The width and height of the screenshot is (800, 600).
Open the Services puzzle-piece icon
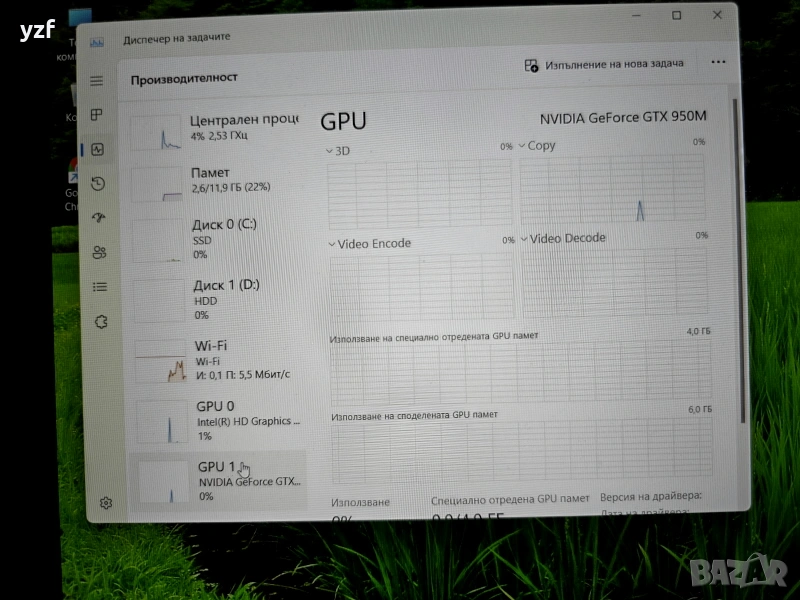tap(100, 321)
